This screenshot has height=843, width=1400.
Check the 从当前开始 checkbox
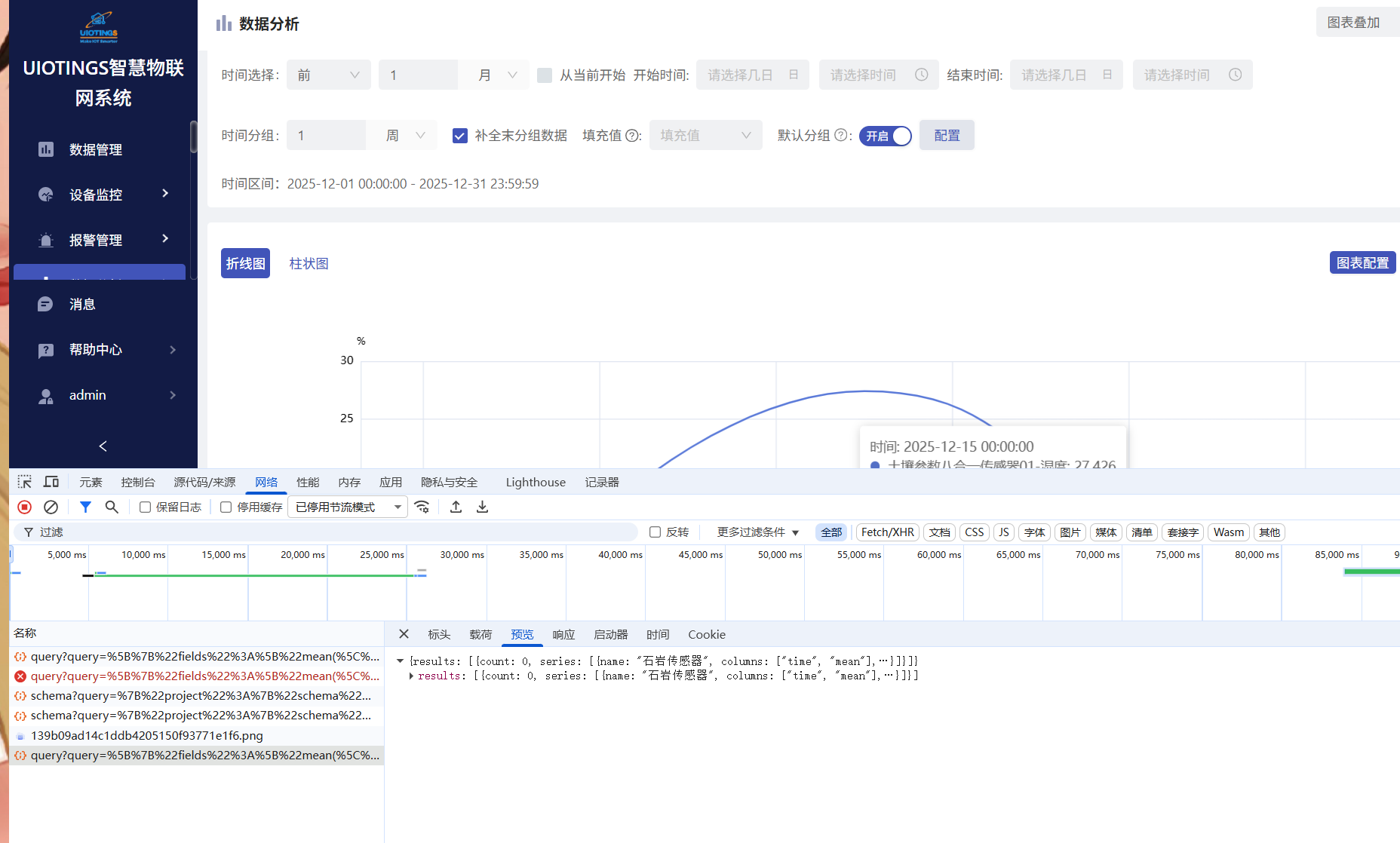(x=545, y=75)
